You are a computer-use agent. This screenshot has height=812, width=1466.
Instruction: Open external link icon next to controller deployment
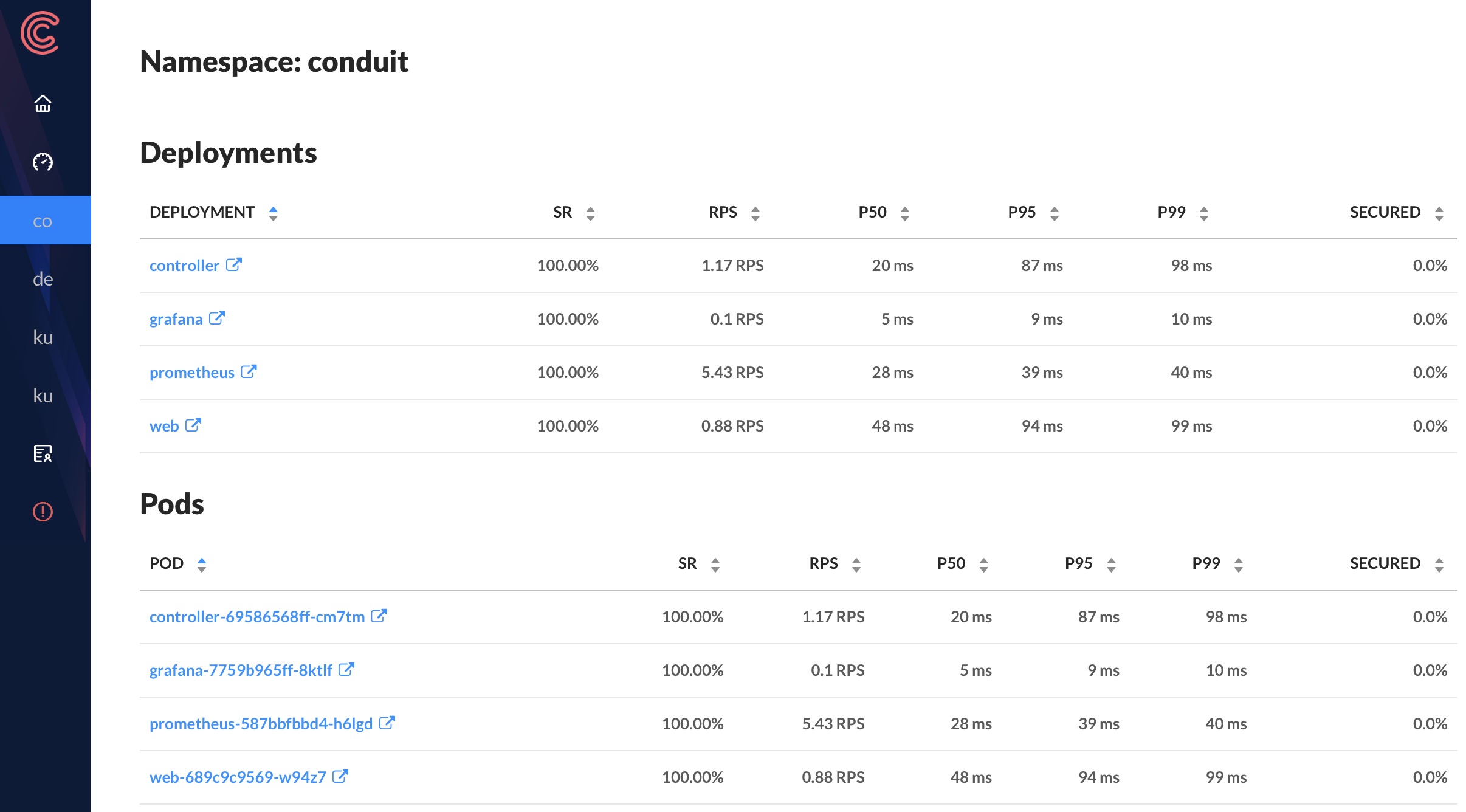click(234, 264)
